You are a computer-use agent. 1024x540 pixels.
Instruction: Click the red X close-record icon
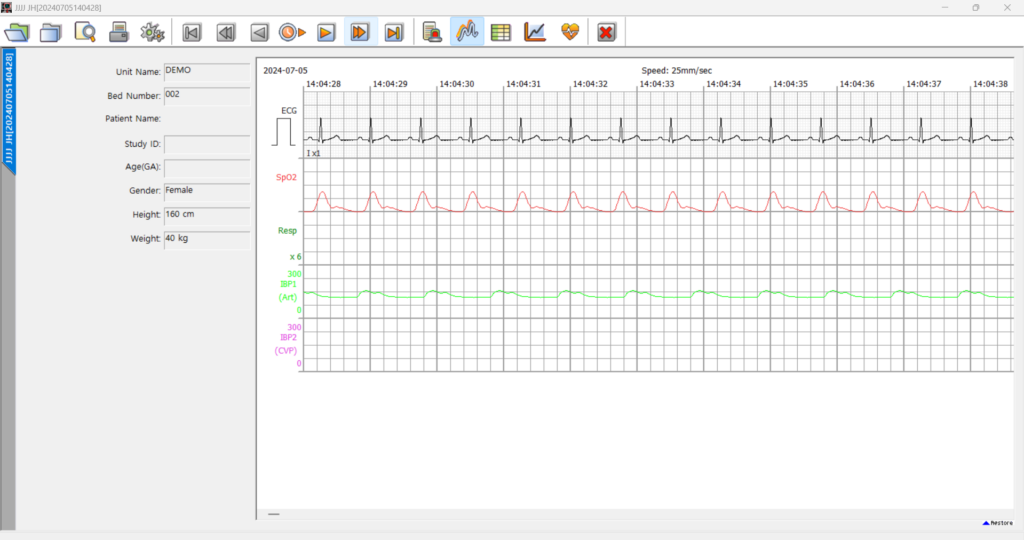[606, 32]
